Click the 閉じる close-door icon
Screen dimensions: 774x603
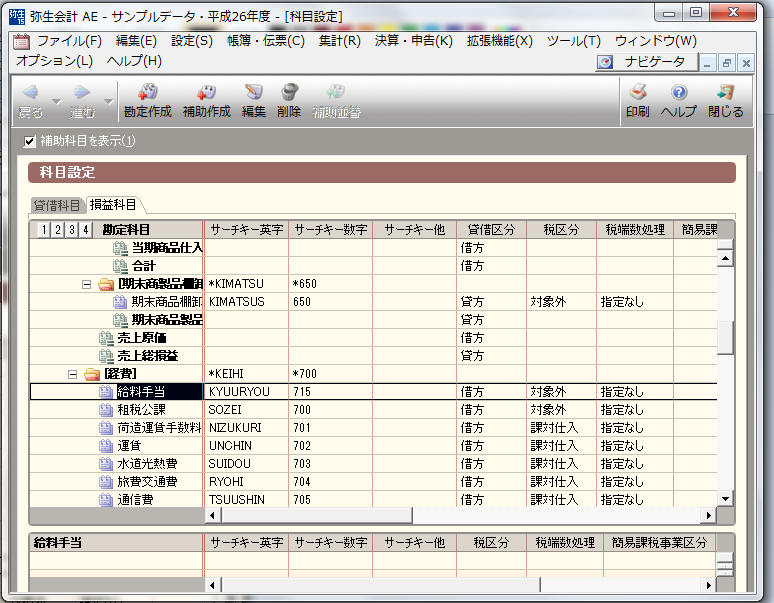[726, 93]
